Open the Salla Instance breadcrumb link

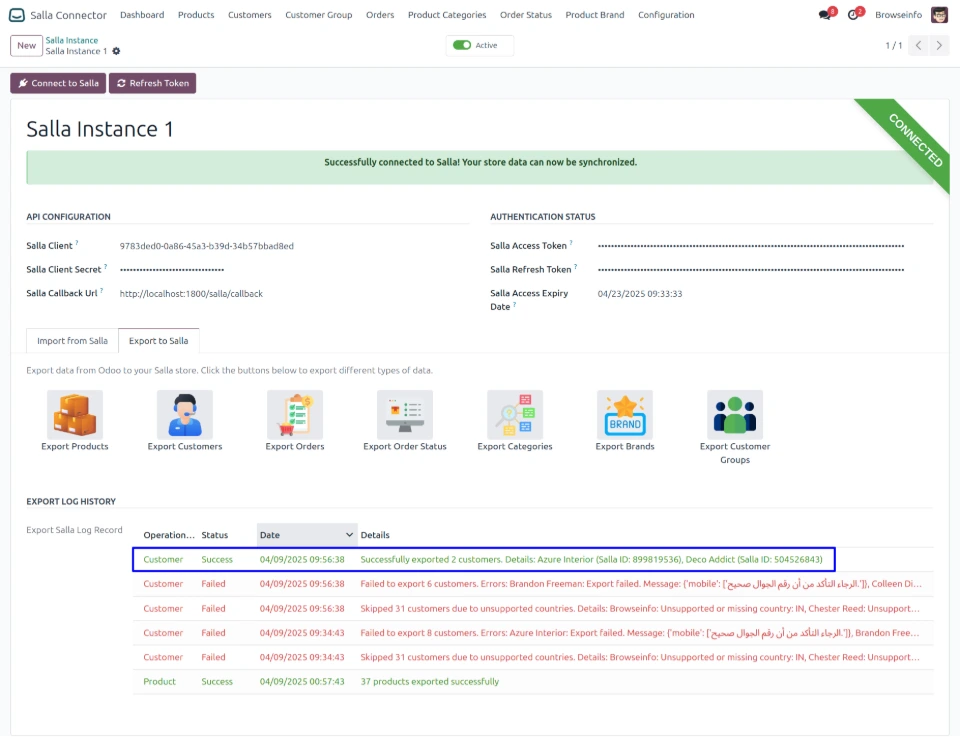pos(72,40)
